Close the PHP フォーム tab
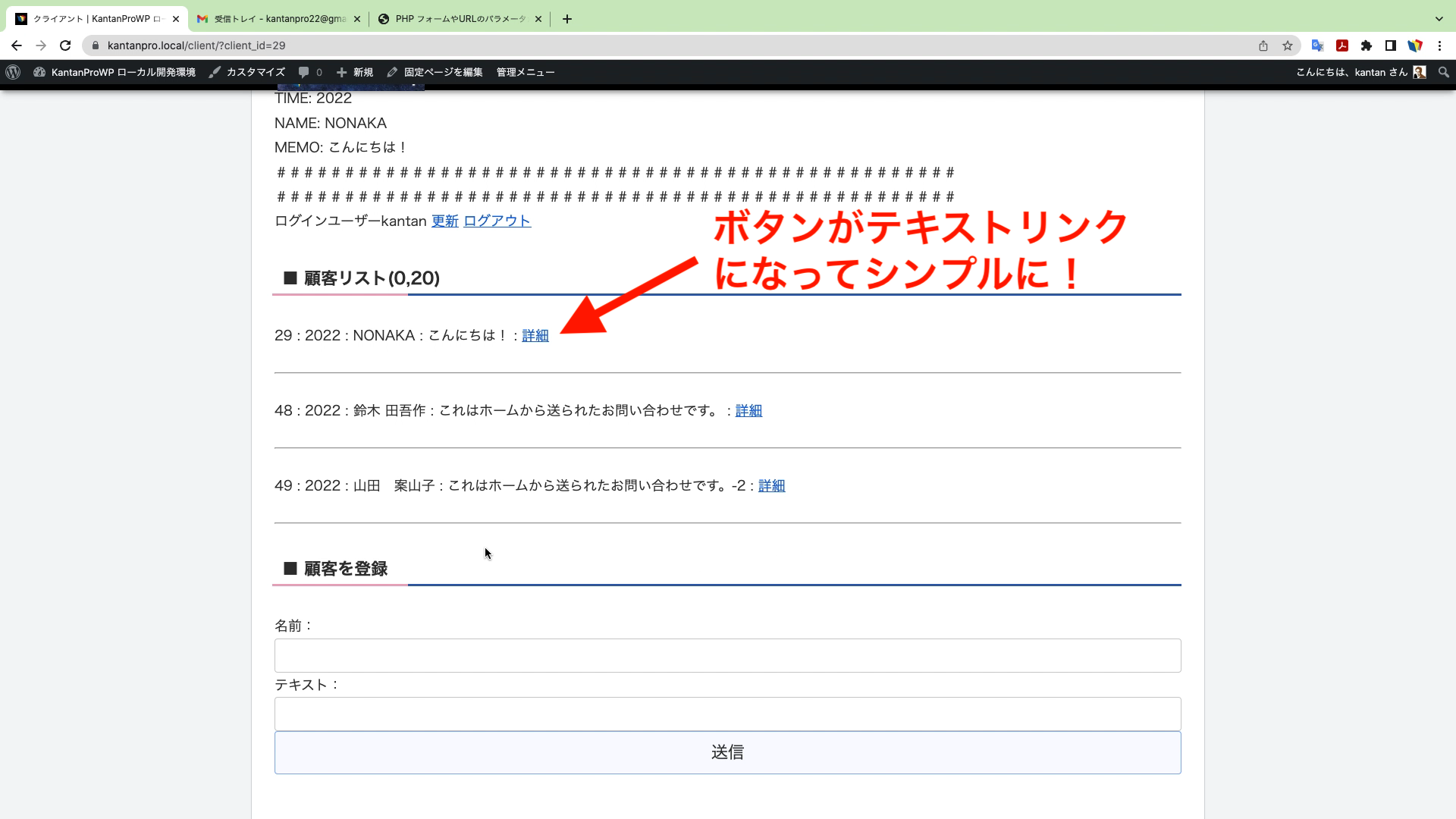The image size is (1456, 819). click(538, 19)
